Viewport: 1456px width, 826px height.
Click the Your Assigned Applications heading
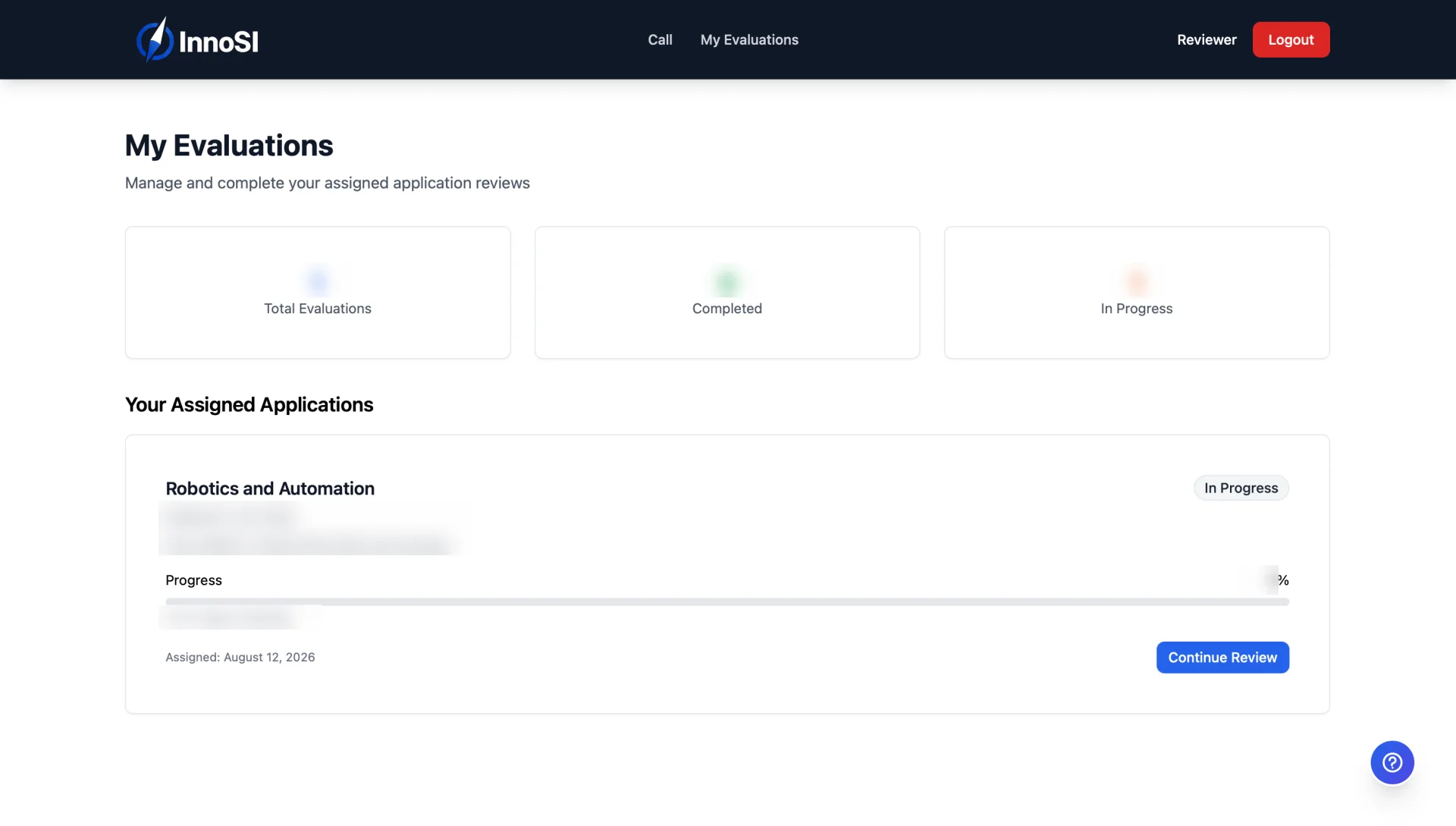[x=249, y=404]
